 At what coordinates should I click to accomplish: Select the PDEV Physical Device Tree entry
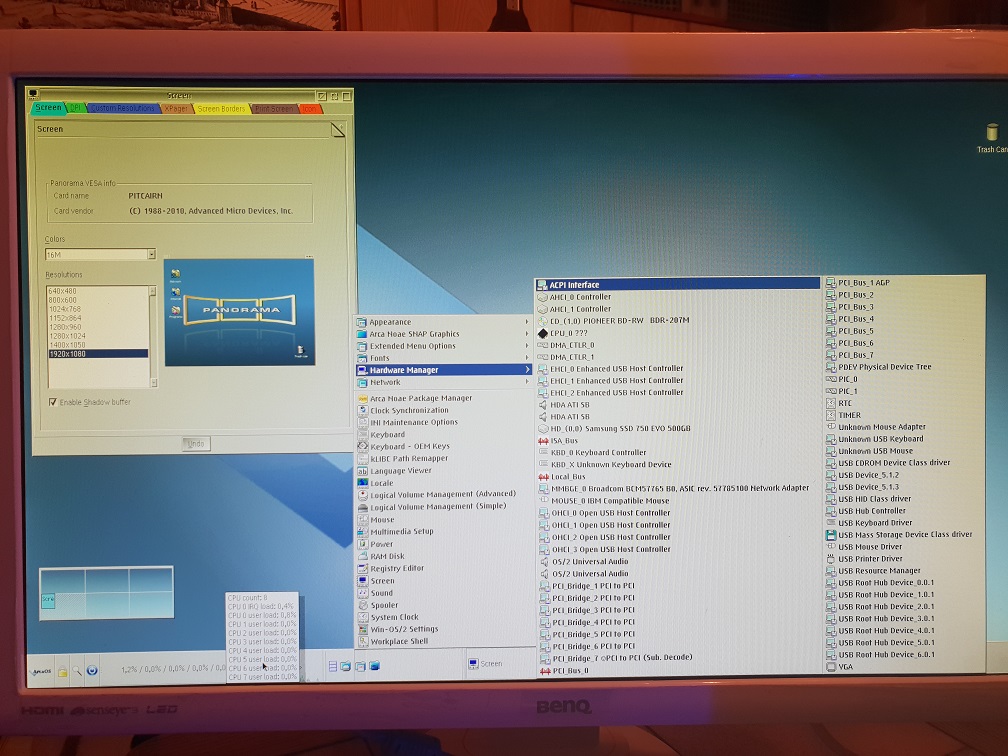(x=904, y=367)
